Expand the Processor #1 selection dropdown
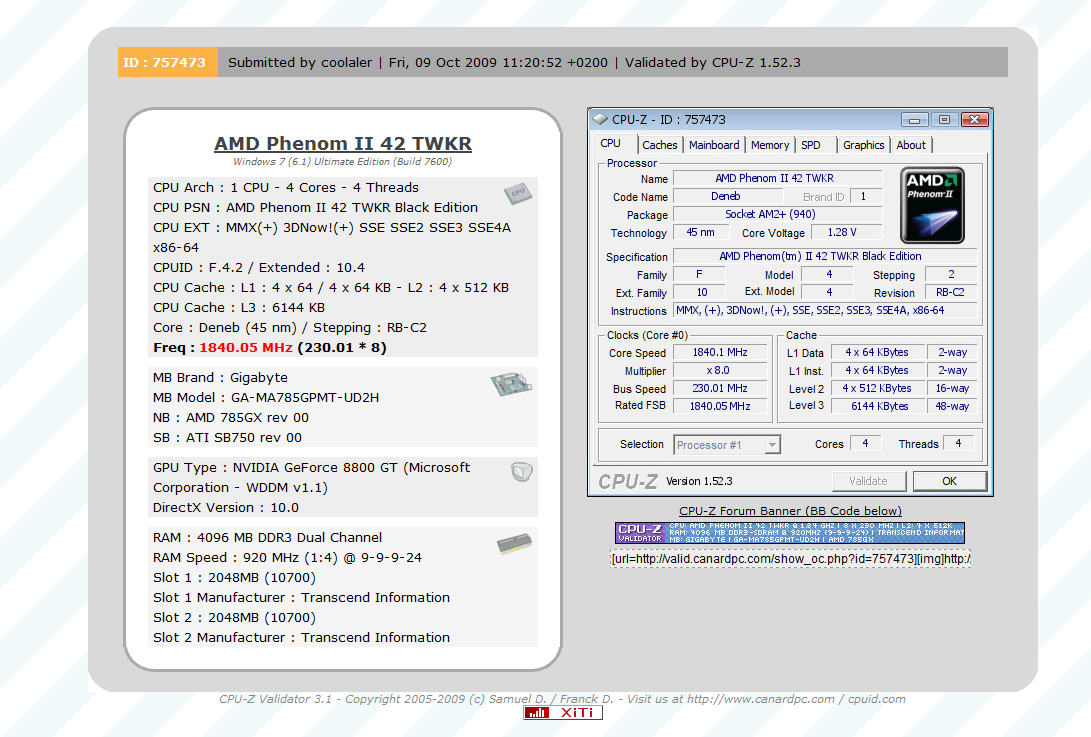Image resolution: width=1091 pixels, height=737 pixels. [x=772, y=445]
